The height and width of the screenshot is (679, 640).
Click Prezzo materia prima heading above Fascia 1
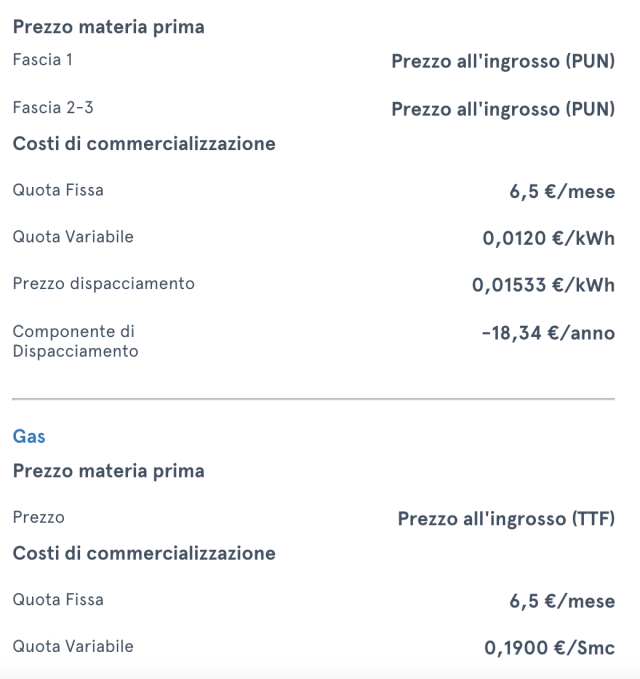[109, 27]
